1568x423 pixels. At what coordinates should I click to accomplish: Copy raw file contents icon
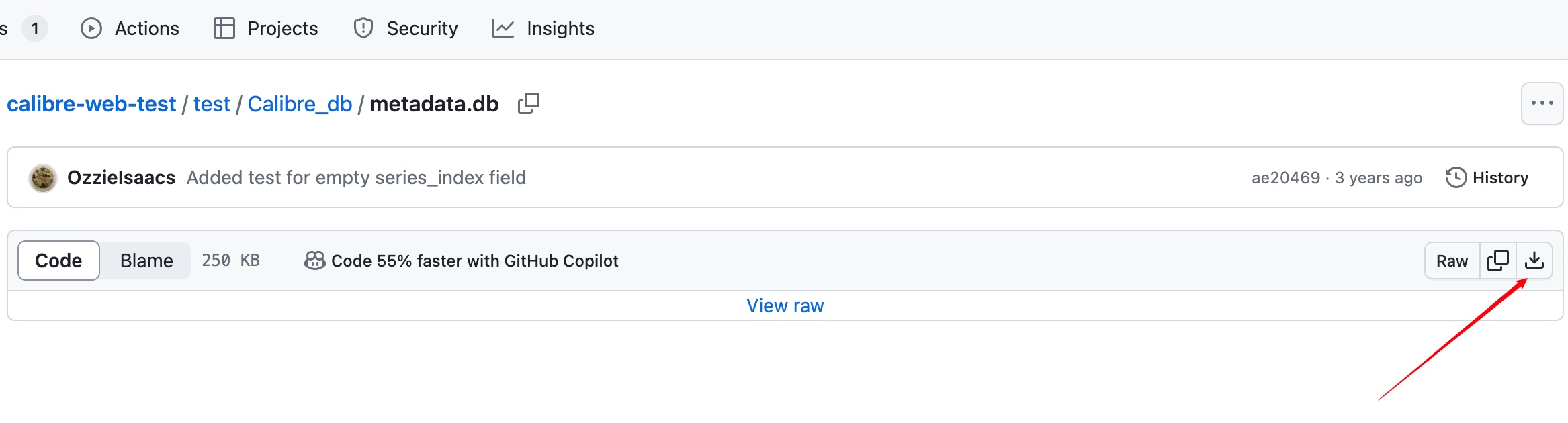coord(1497,261)
